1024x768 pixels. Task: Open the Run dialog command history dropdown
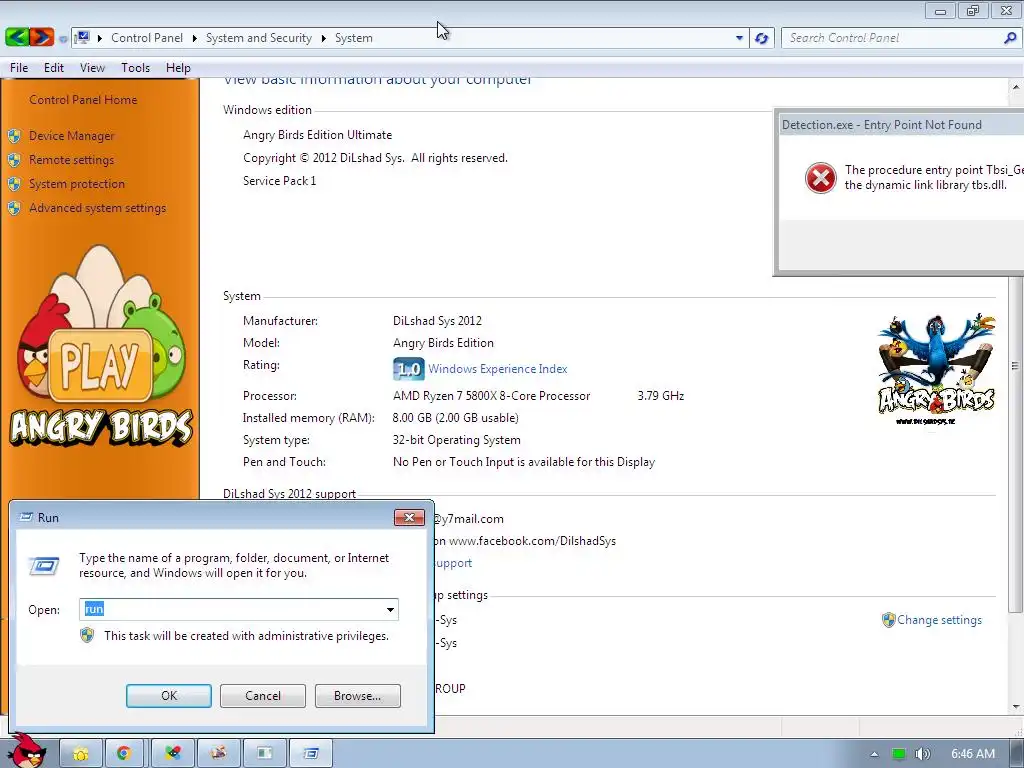point(390,609)
